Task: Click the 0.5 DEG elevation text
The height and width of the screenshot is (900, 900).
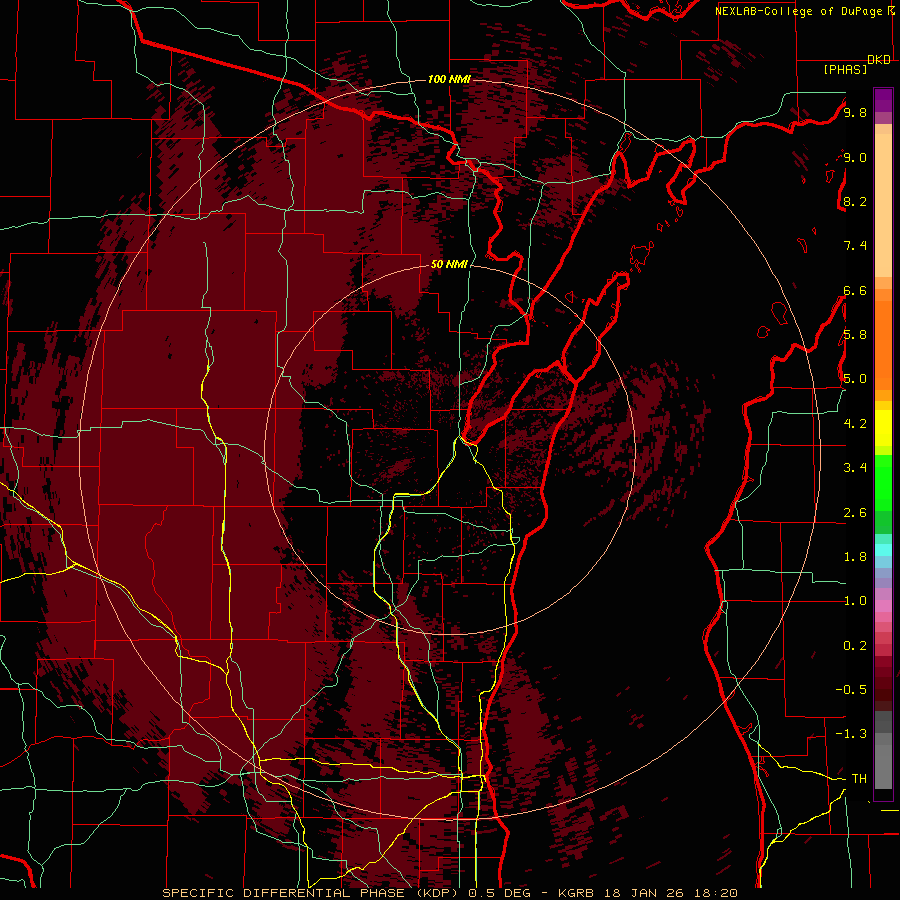Action: (501, 893)
